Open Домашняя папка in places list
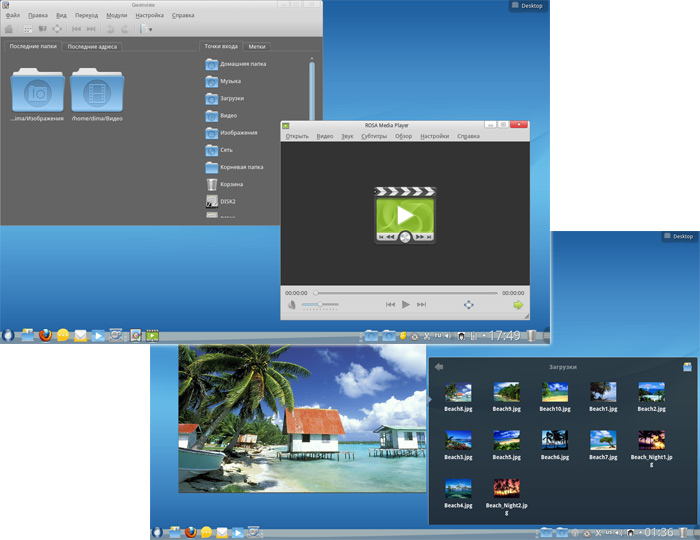Viewport: 700px width, 540px height. point(236,64)
